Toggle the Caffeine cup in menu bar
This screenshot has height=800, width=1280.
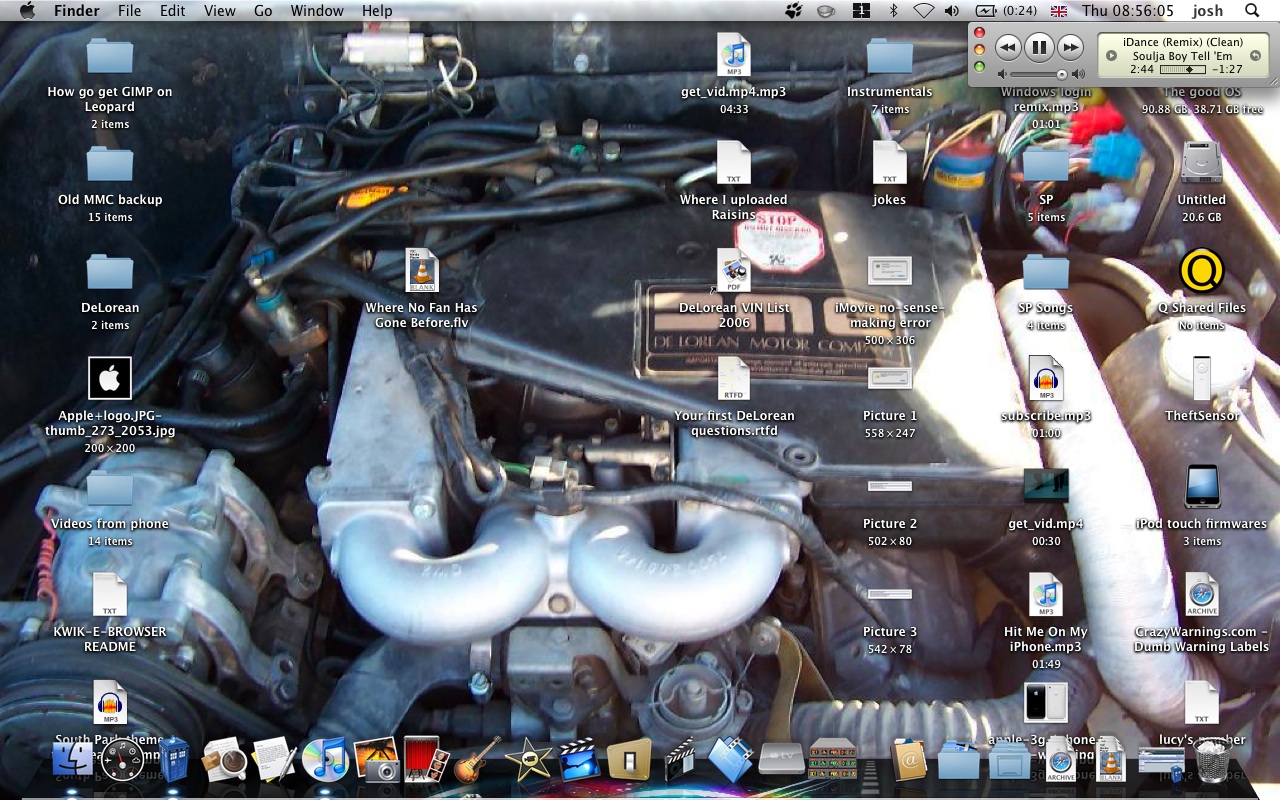coord(825,11)
